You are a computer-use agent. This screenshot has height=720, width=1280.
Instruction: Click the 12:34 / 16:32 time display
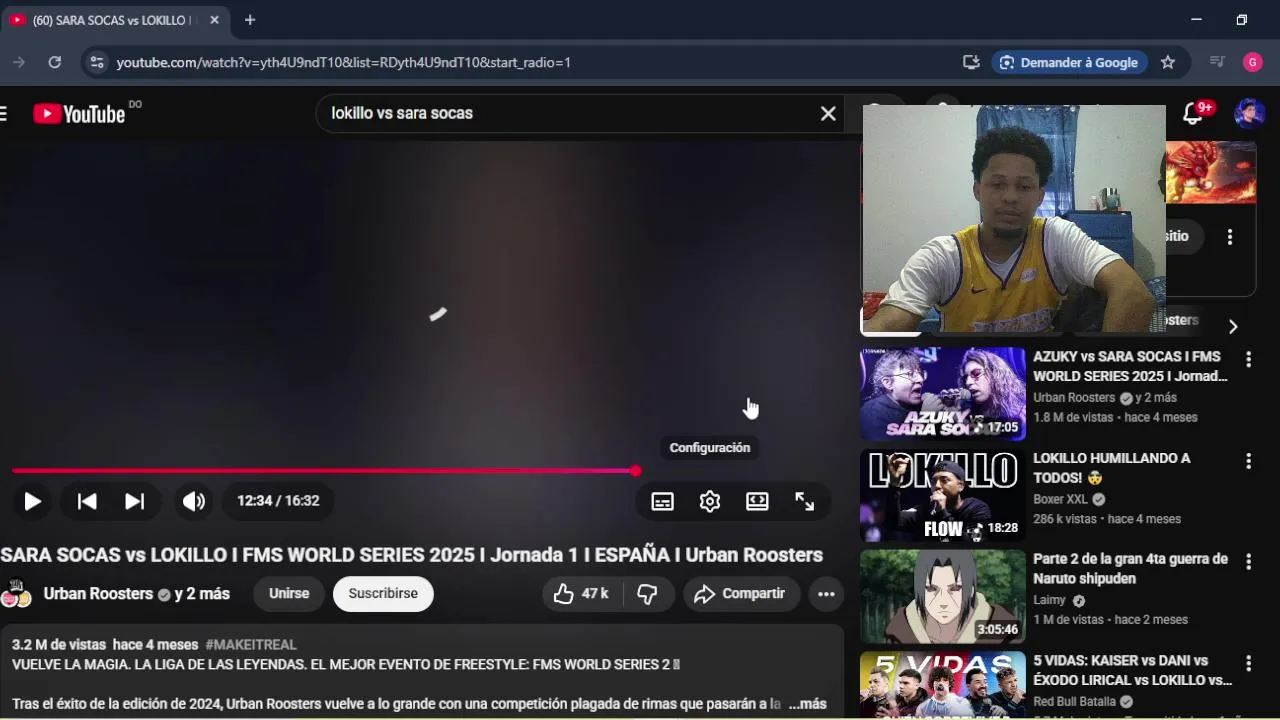click(278, 501)
